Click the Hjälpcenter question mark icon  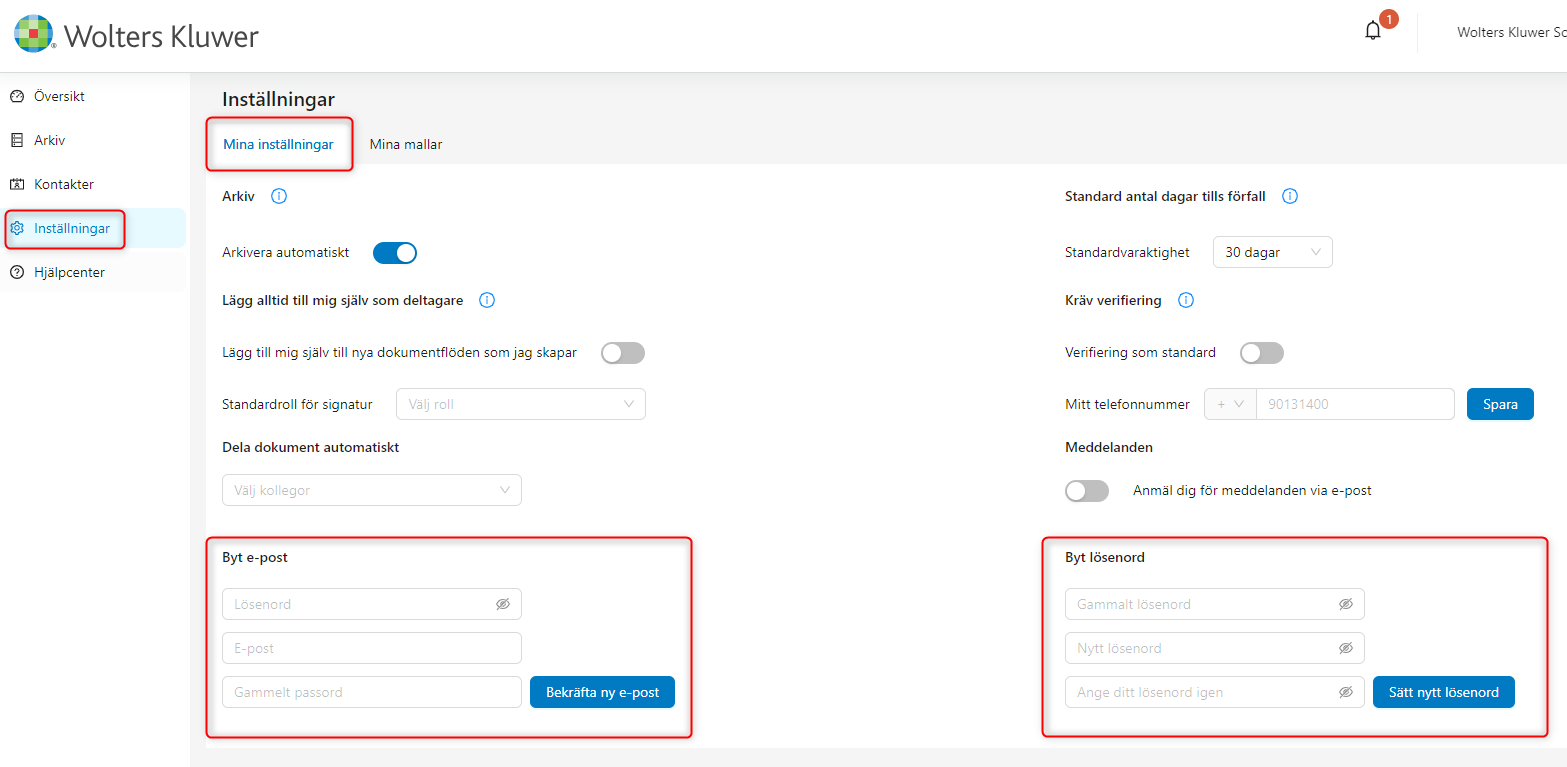(x=17, y=273)
